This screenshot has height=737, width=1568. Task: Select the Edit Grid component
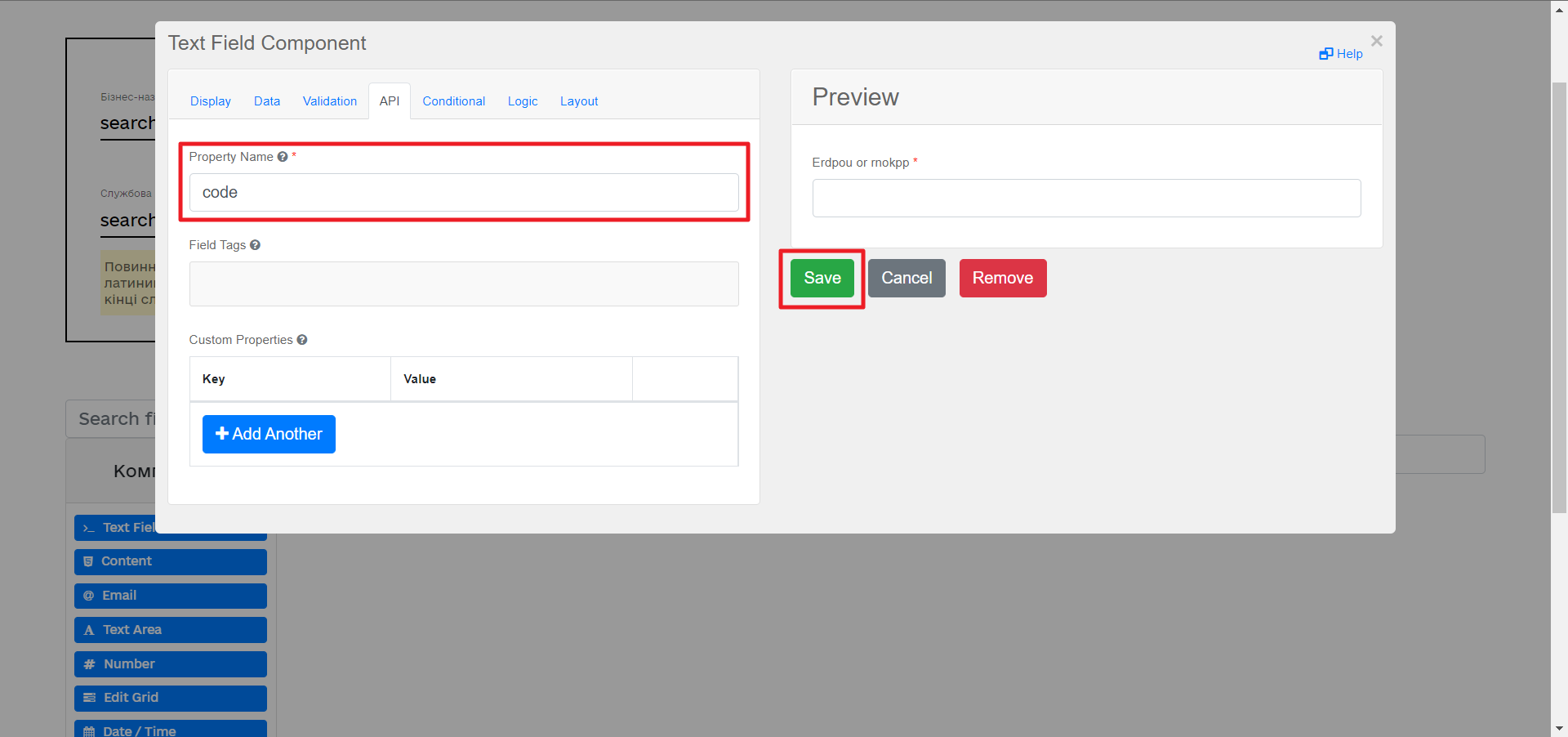pyautogui.click(x=171, y=698)
